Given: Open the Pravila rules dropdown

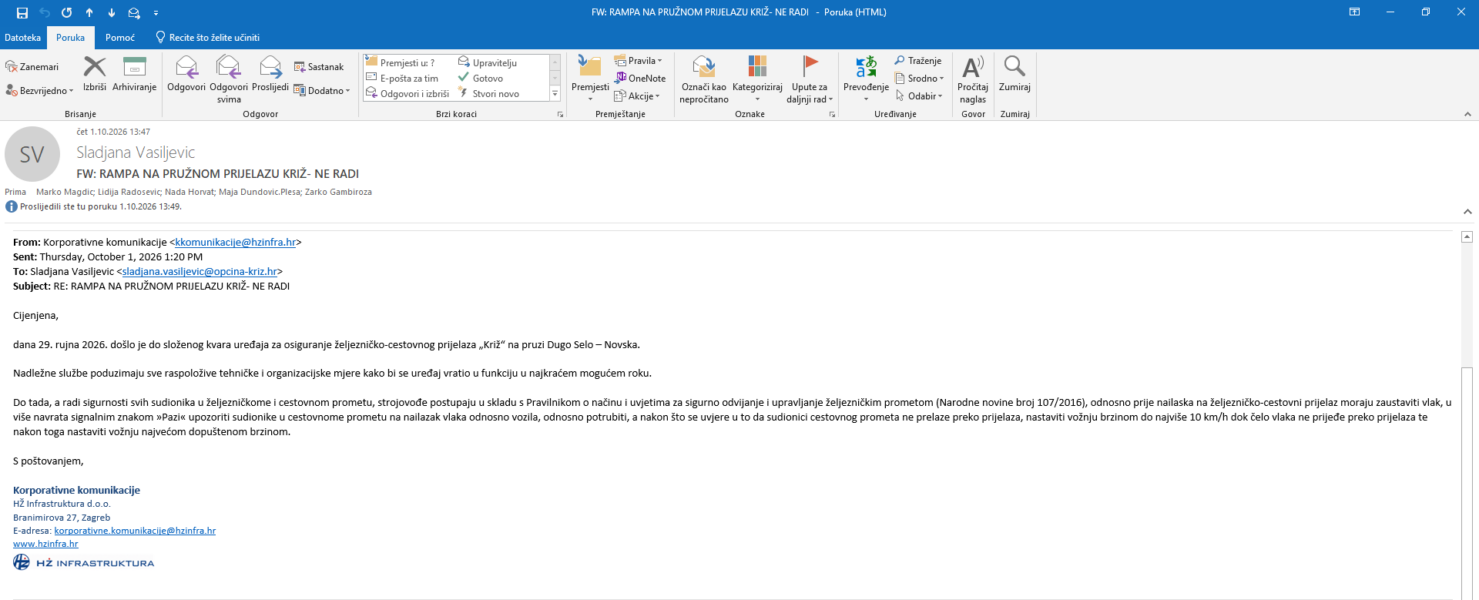Looking at the screenshot, I should (x=638, y=61).
